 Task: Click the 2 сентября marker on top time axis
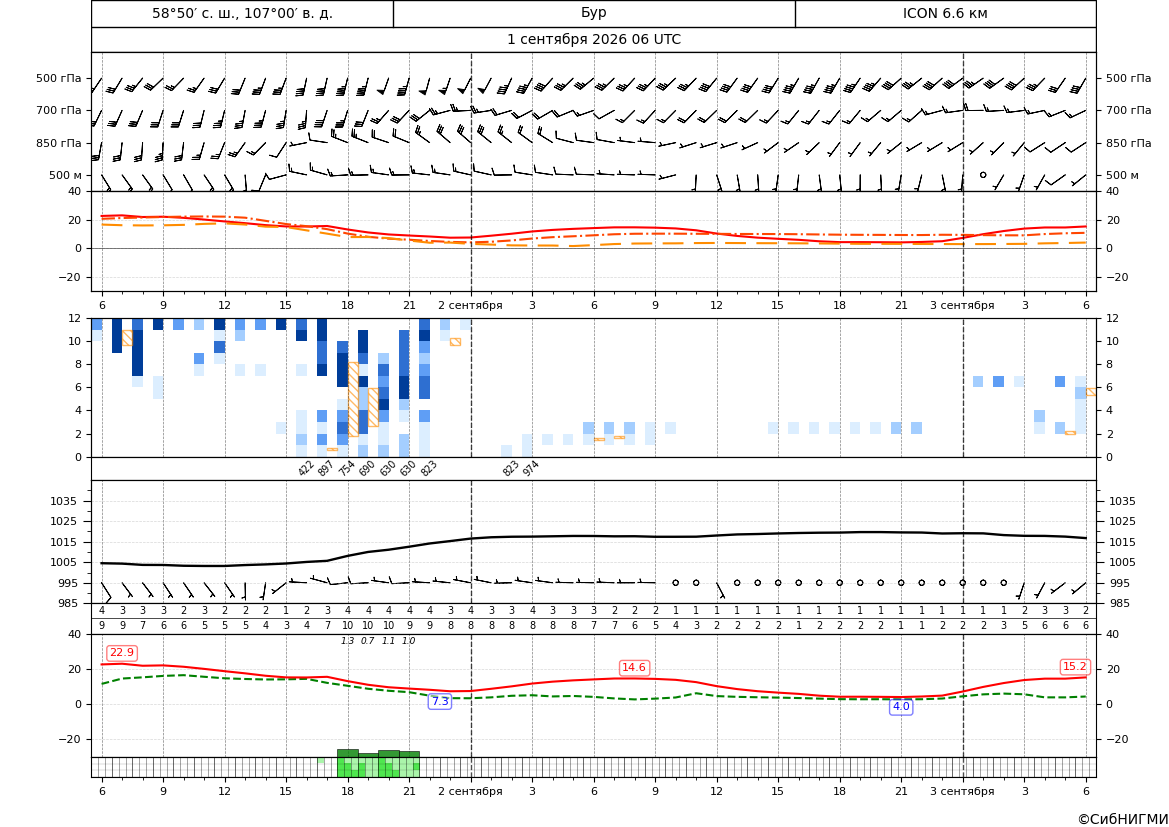(470, 305)
